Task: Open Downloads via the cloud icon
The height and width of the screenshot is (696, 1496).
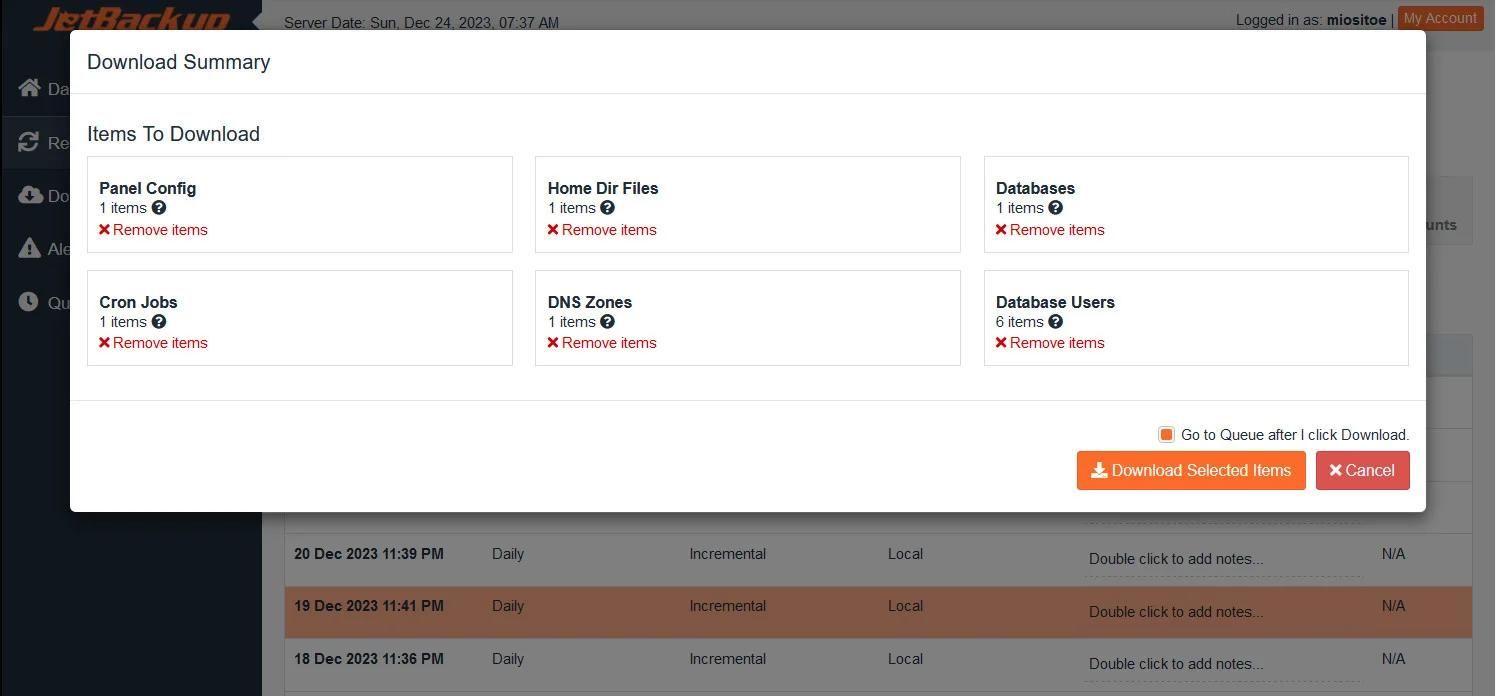Action: 29,195
